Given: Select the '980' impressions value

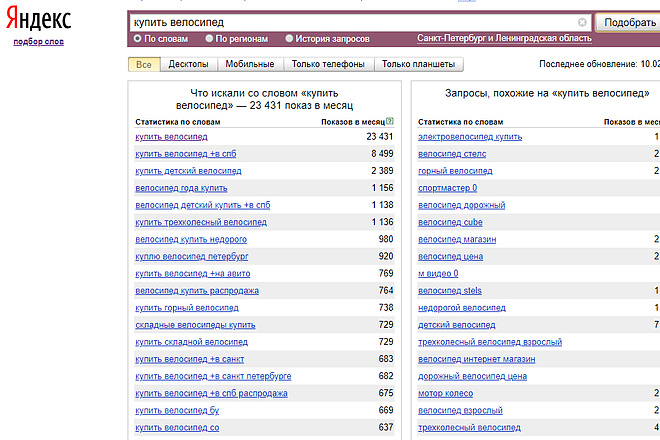Looking at the screenshot, I should coord(386,240).
